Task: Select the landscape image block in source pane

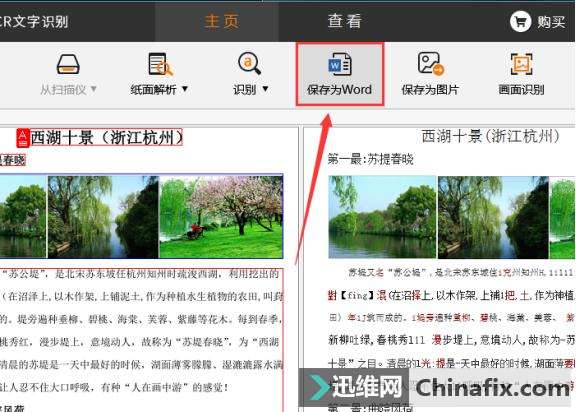Action: pyautogui.click(x=141, y=217)
